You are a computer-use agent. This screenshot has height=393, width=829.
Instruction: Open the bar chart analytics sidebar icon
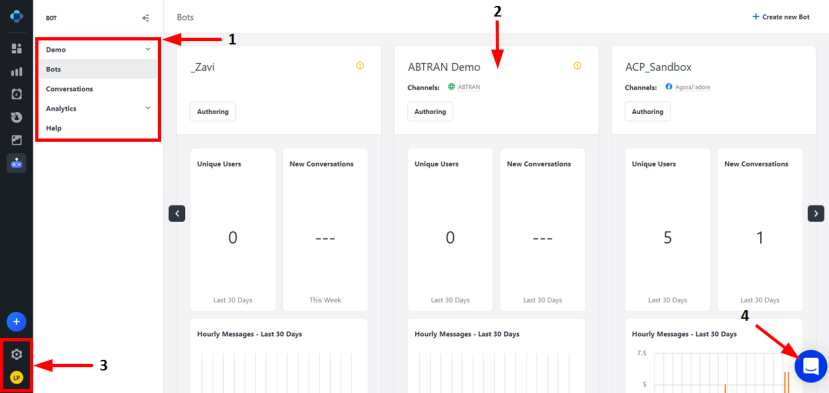click(16, 71)
